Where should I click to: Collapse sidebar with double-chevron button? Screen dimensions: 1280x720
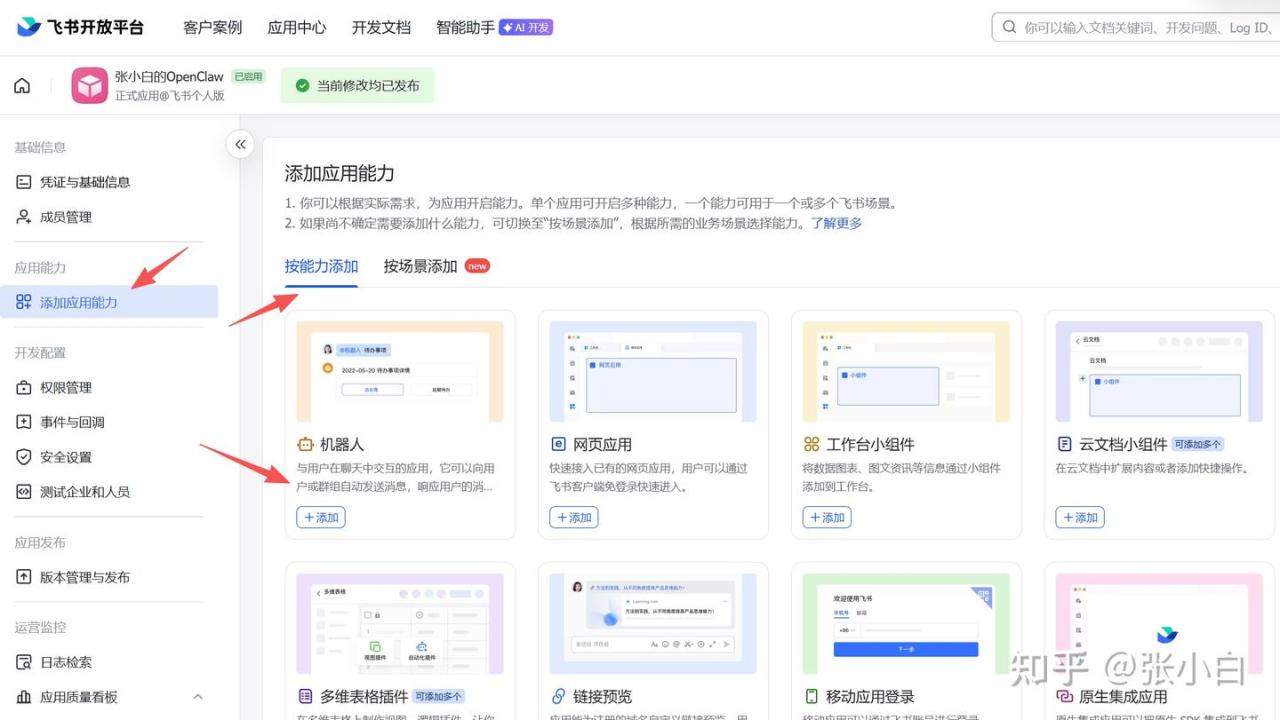click(x=240, y=145)
